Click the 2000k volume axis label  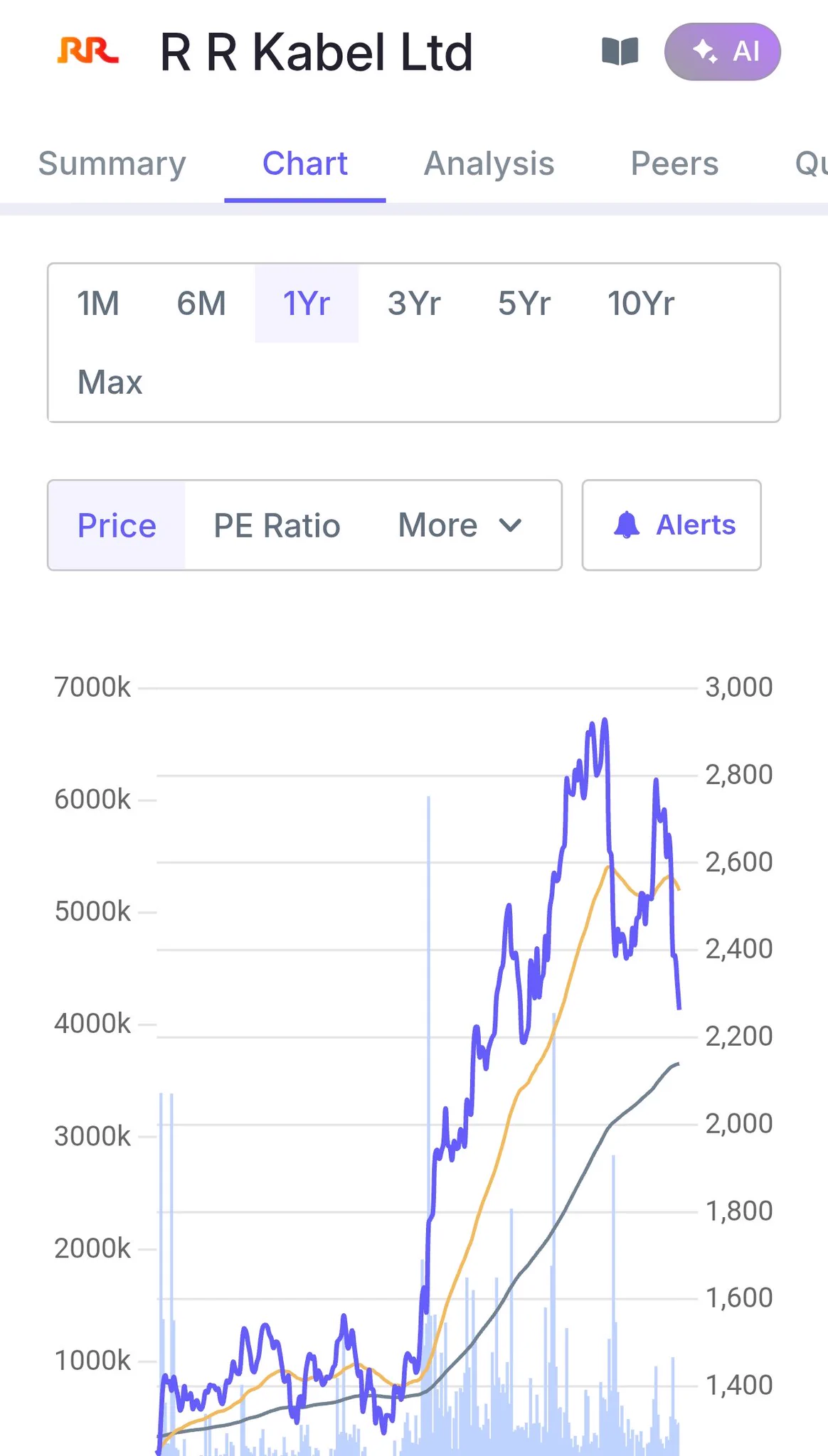(92, 1248)
